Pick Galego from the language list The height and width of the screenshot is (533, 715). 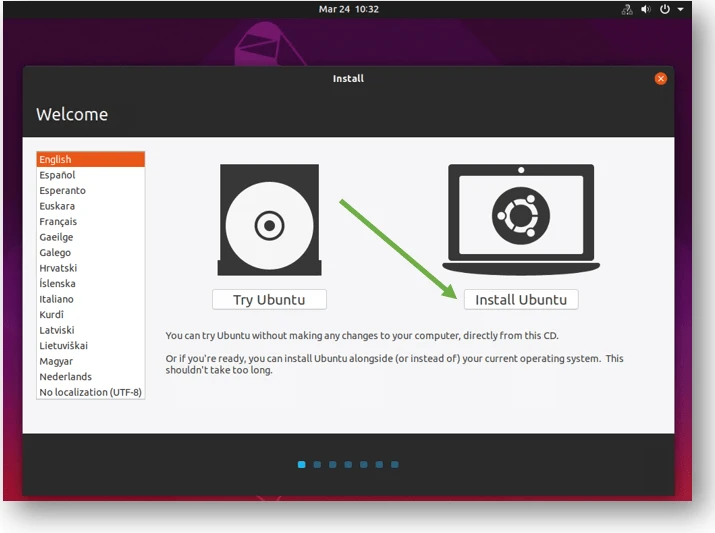90,252
